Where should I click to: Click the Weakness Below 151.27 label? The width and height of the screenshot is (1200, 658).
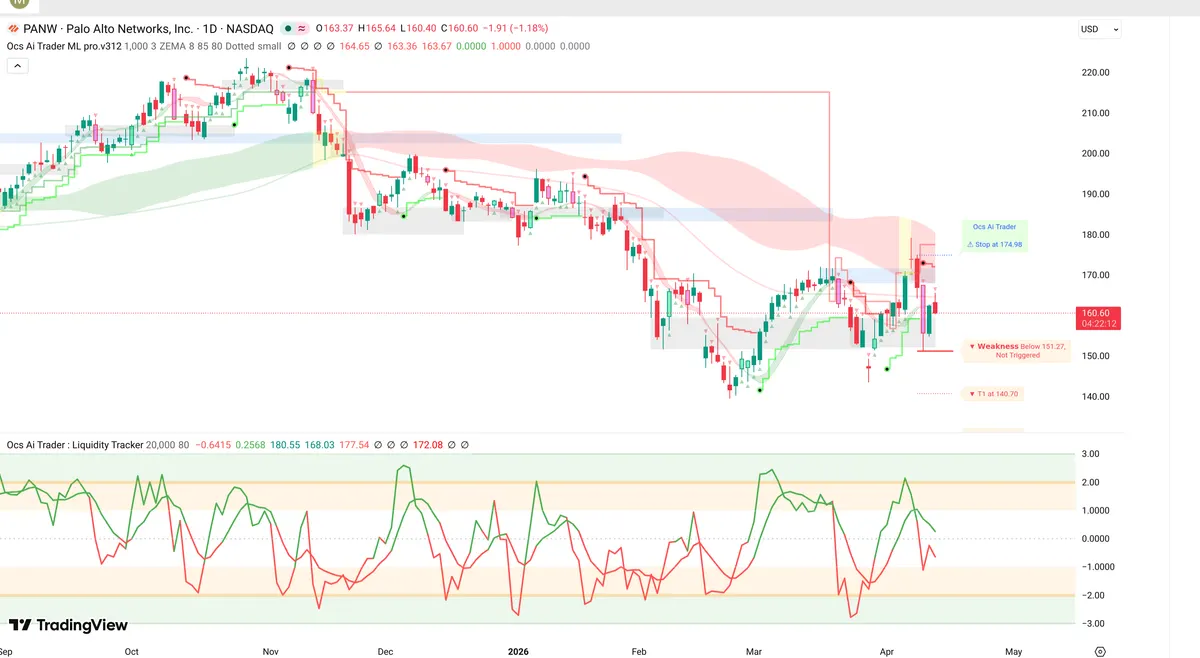(1017, 350)
